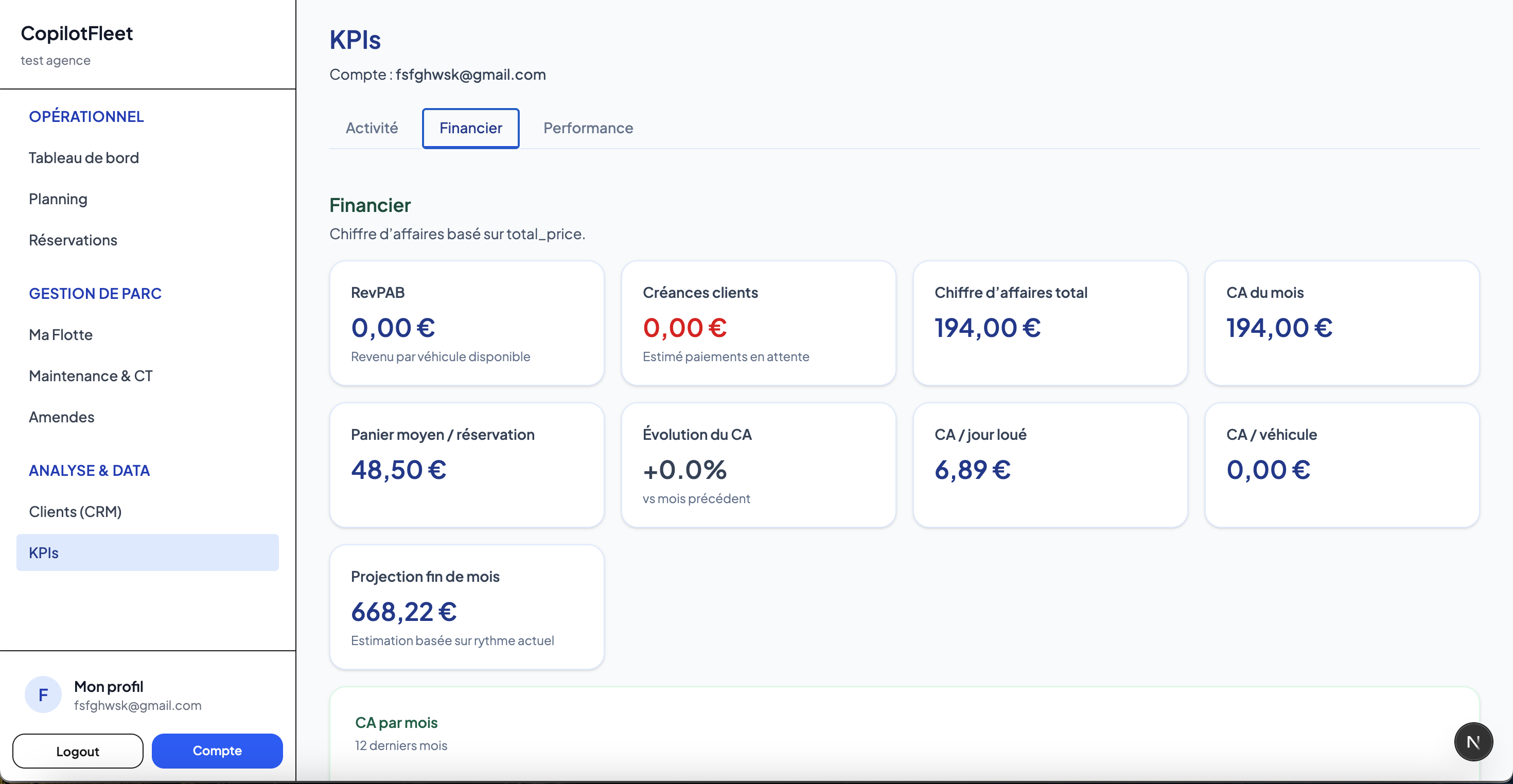
Task: Select the Financier tab
Action: (470, 128)
